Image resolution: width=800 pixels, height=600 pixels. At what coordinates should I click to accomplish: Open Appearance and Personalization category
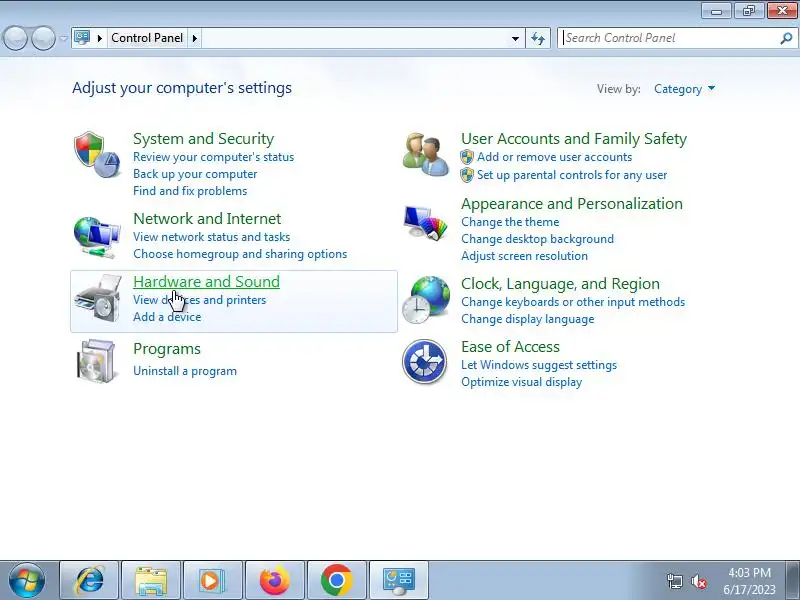572,204
